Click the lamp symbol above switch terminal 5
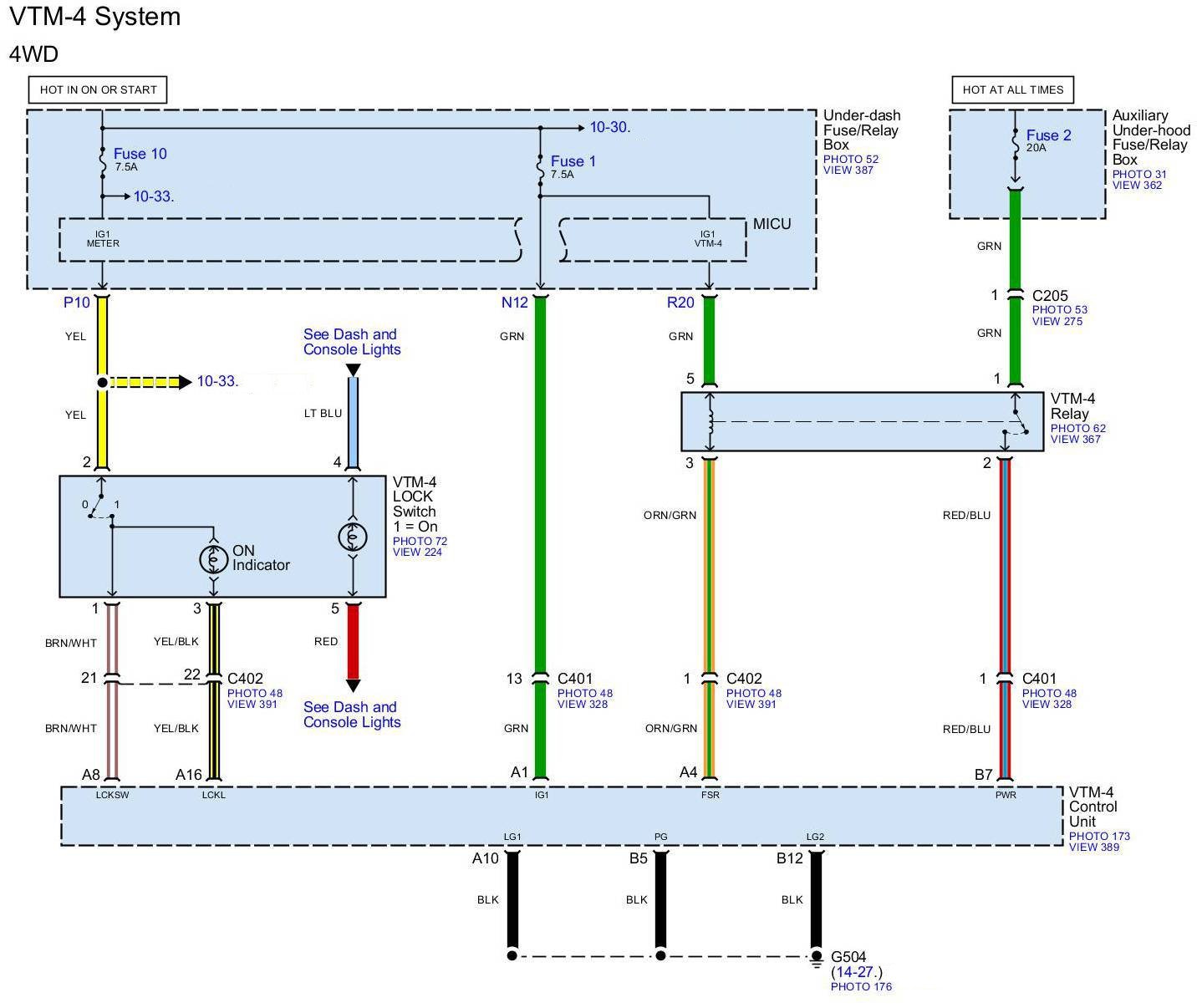This screenshot has height=1008, width=1202. click(353, 537)
